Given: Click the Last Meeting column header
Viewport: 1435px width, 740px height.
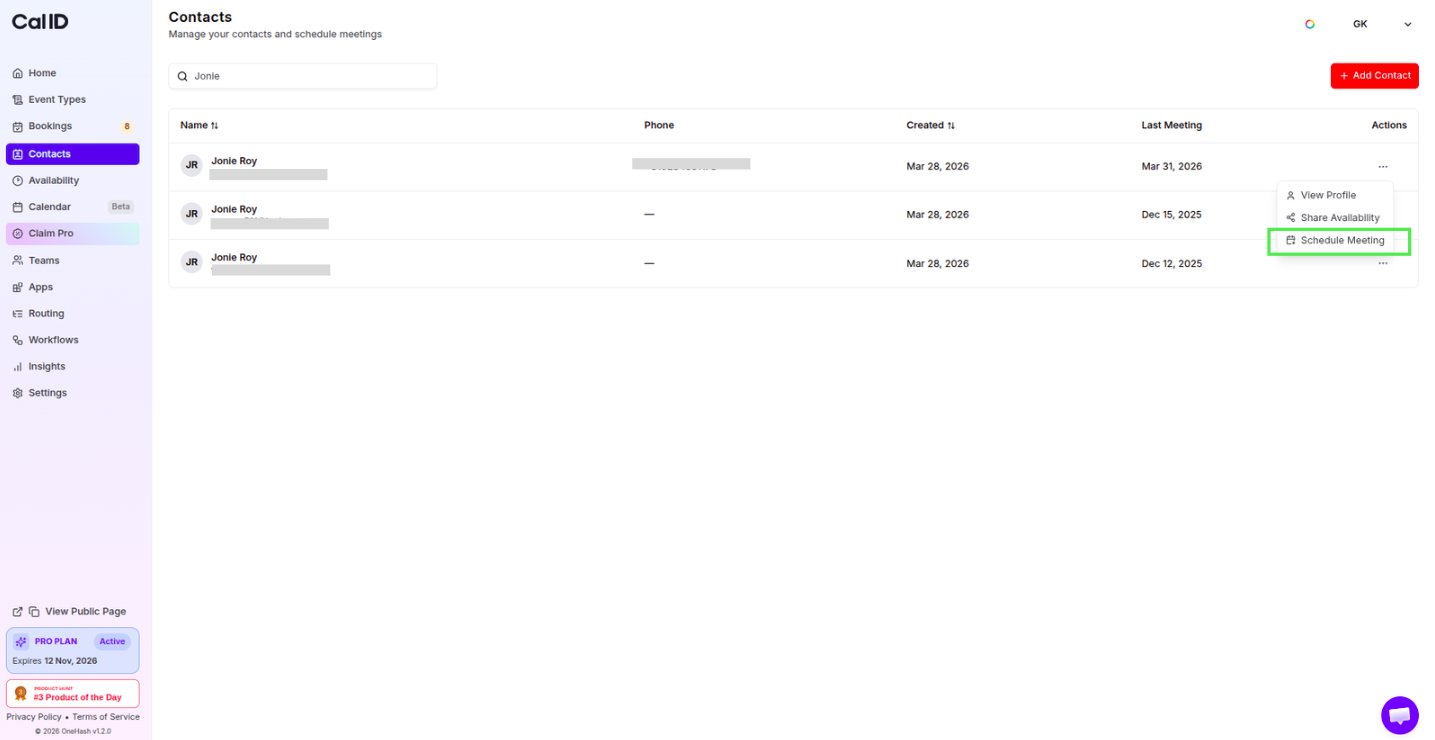Looking at the screenshot, I should 1172,126.
